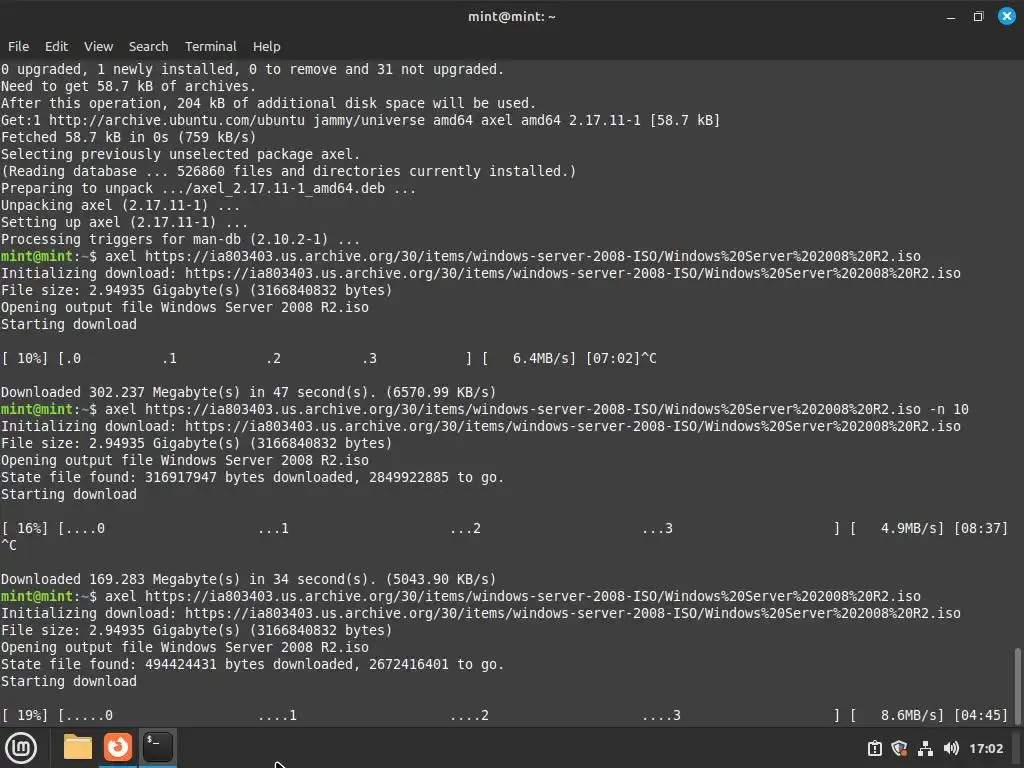The width and height of the screenshot is (1024, 768).
Task: Click 'Downloaded 169.283 Megabyte(s) in 34 second(s)' line
Action: pyautogui.click(x=248, y=579)
